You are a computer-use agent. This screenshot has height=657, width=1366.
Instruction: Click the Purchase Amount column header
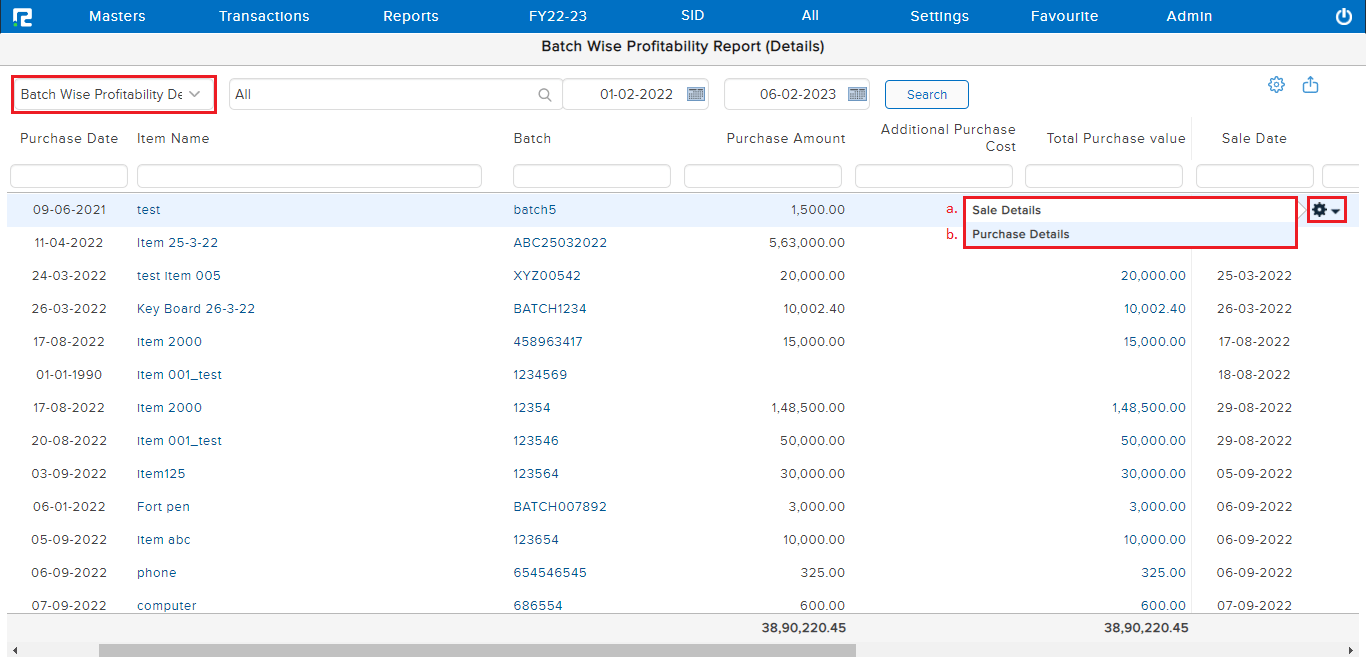coord(785,139)
